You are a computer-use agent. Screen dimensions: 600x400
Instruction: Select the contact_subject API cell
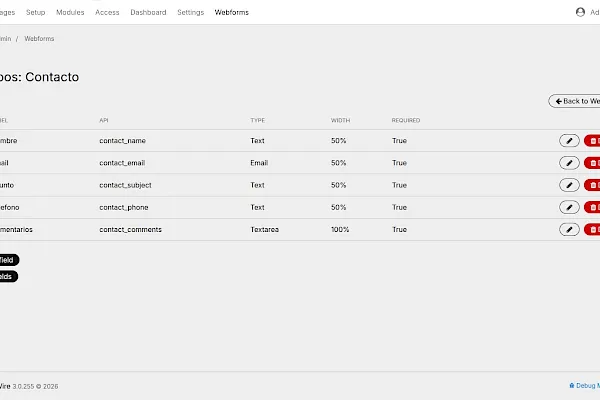[125, 185]
